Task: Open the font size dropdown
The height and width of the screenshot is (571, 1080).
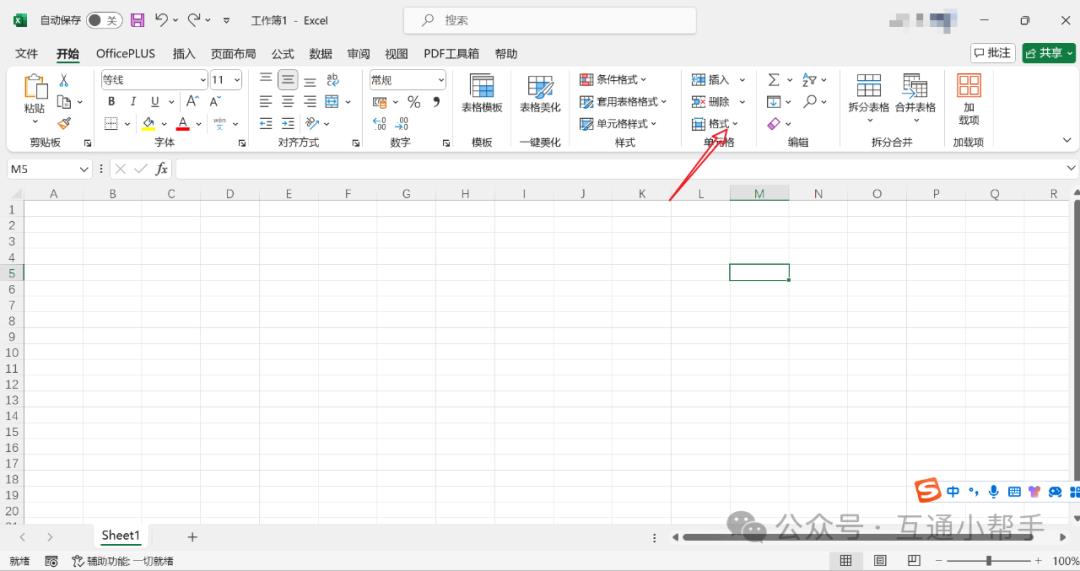Action: (237, 80)
